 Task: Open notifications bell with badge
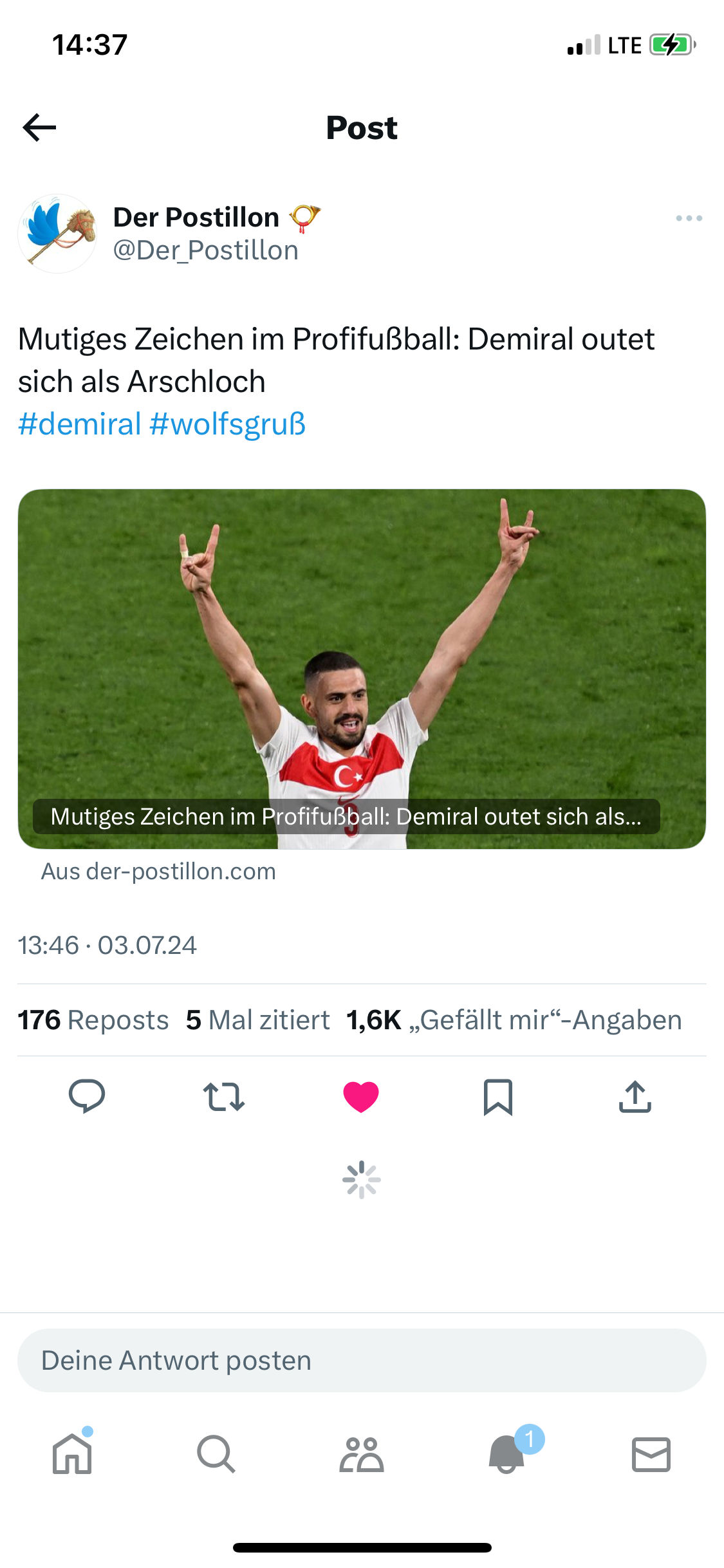(507, 1454)
